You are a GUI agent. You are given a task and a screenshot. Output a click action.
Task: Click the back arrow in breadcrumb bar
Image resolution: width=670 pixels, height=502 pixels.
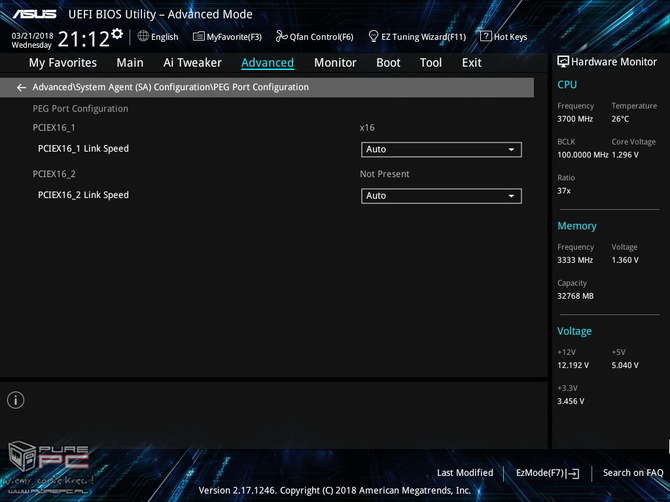pyautogui.click(x=21, y=88)
